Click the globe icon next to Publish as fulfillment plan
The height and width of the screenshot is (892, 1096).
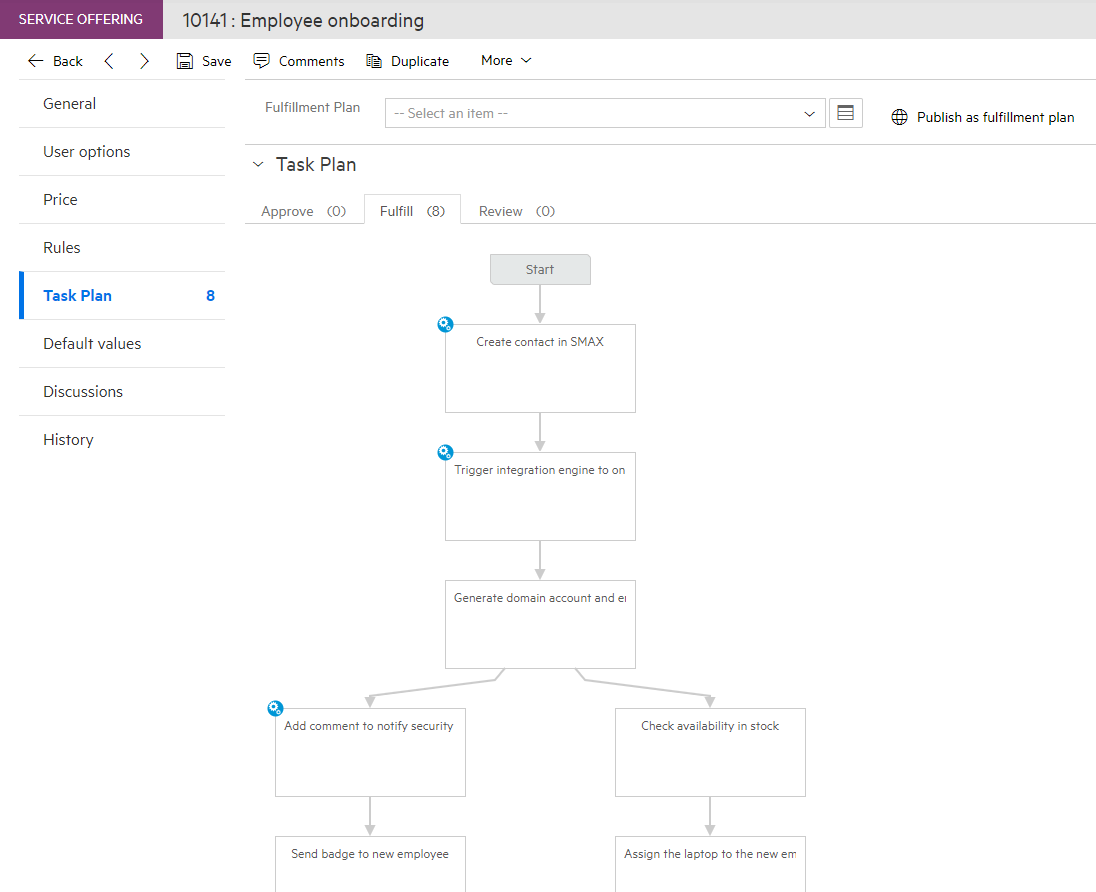tap(897, 116)
